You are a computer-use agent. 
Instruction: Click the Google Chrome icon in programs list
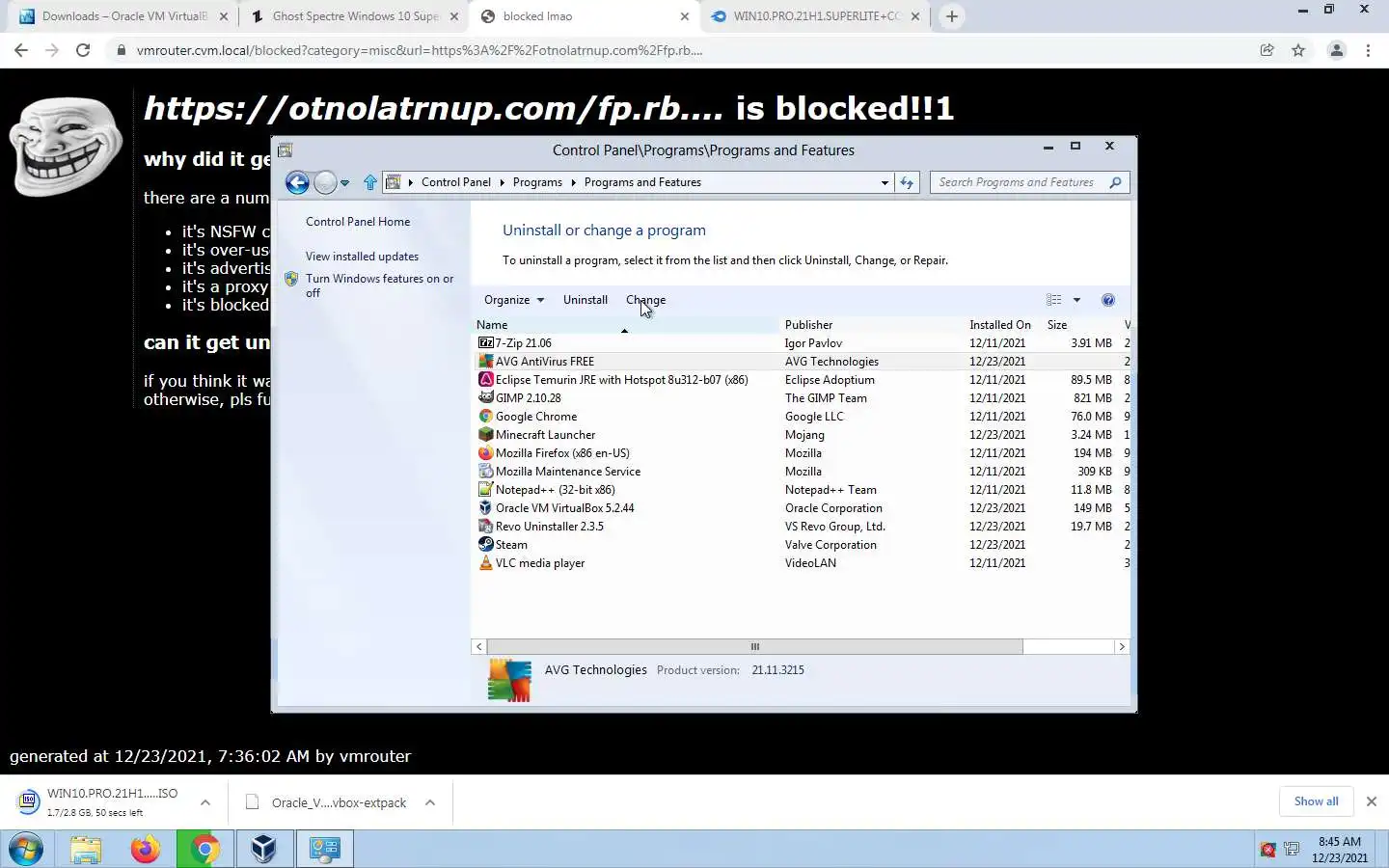click(x=486, y=417)
